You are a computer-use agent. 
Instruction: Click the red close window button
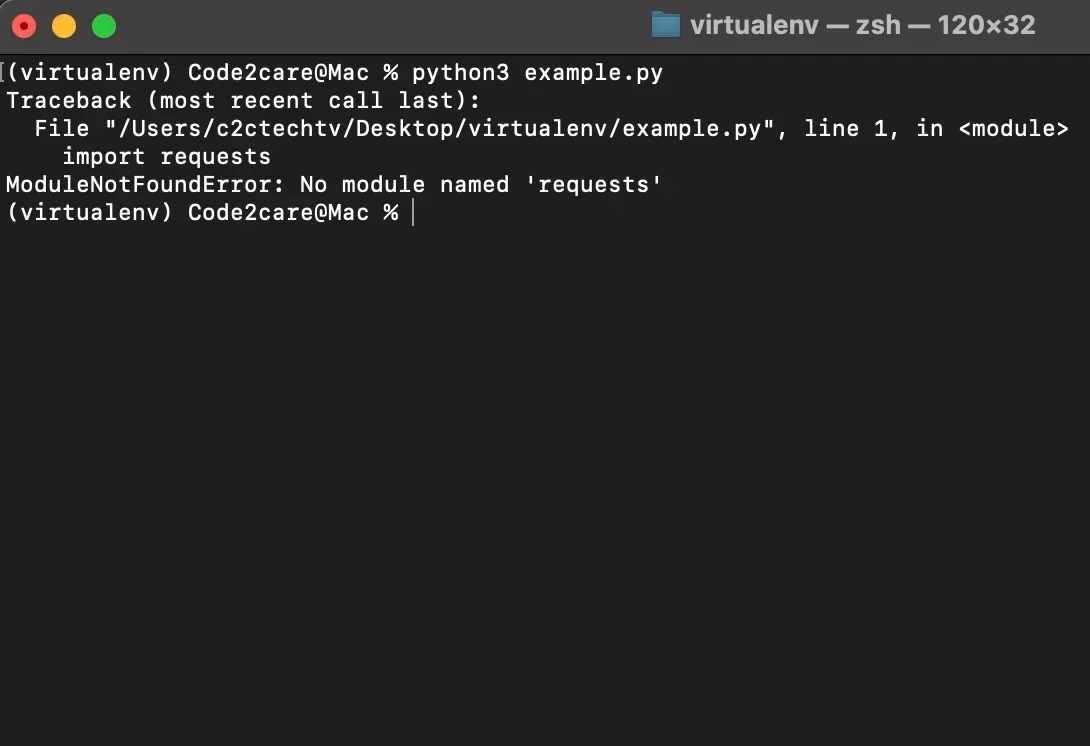[24, 26]
